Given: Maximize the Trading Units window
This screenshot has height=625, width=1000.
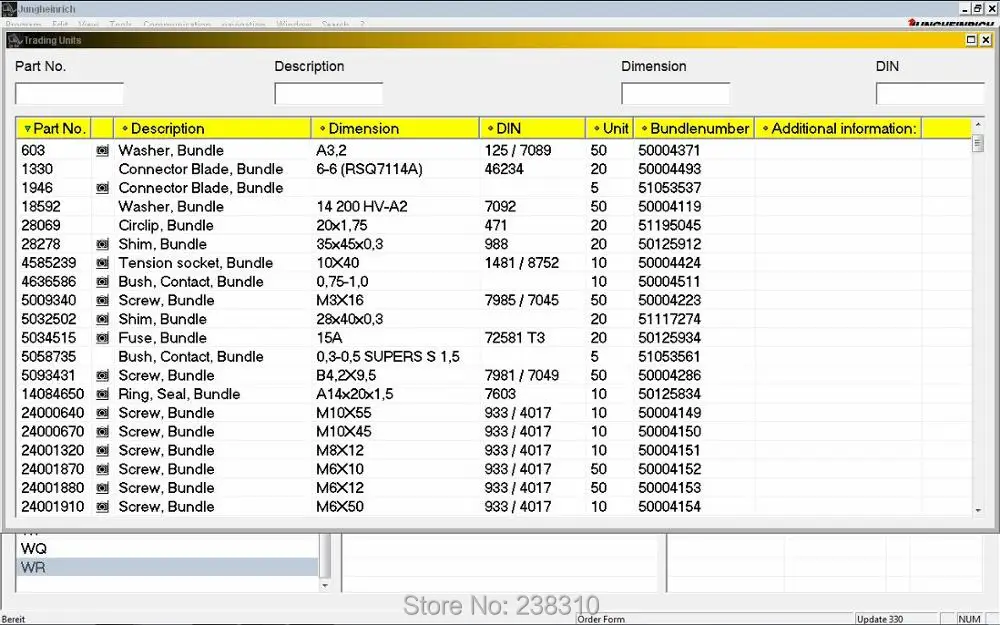Looking at the screenshot, I should (x=971, y=40).
